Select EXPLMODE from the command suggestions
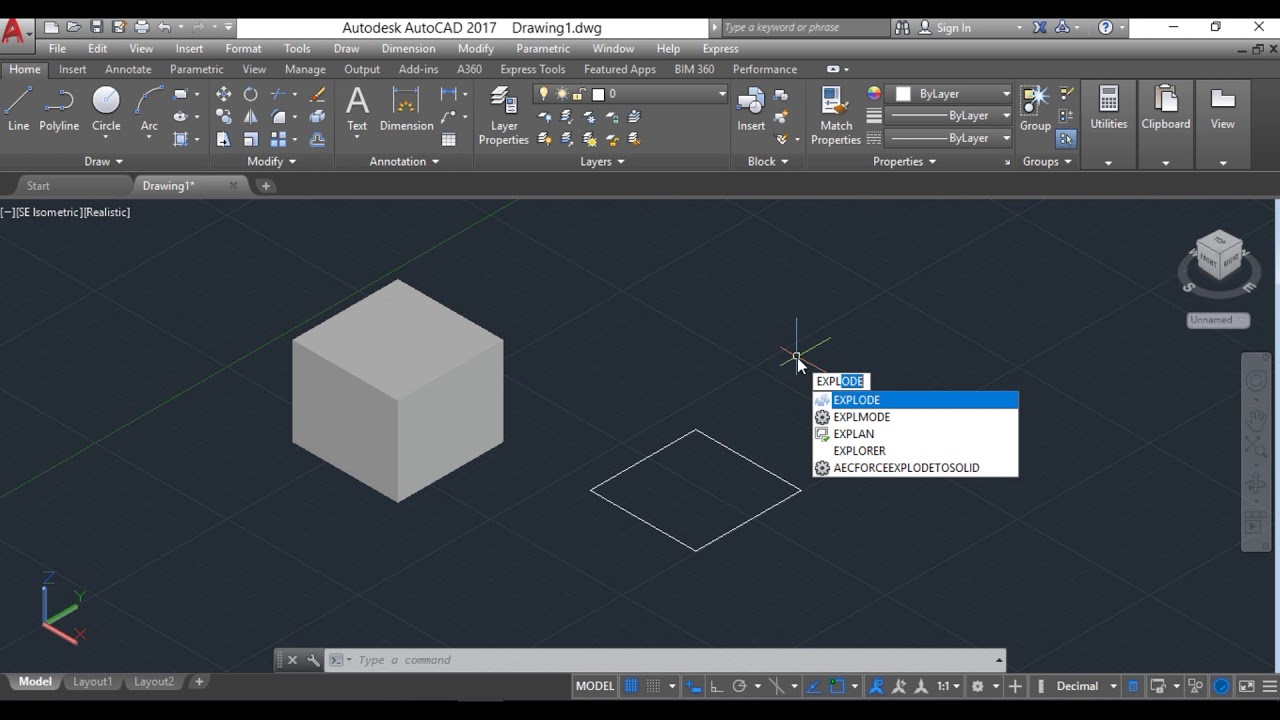Image resolution: width=1280 pixels, height=720 pixels. coord(915,417)
